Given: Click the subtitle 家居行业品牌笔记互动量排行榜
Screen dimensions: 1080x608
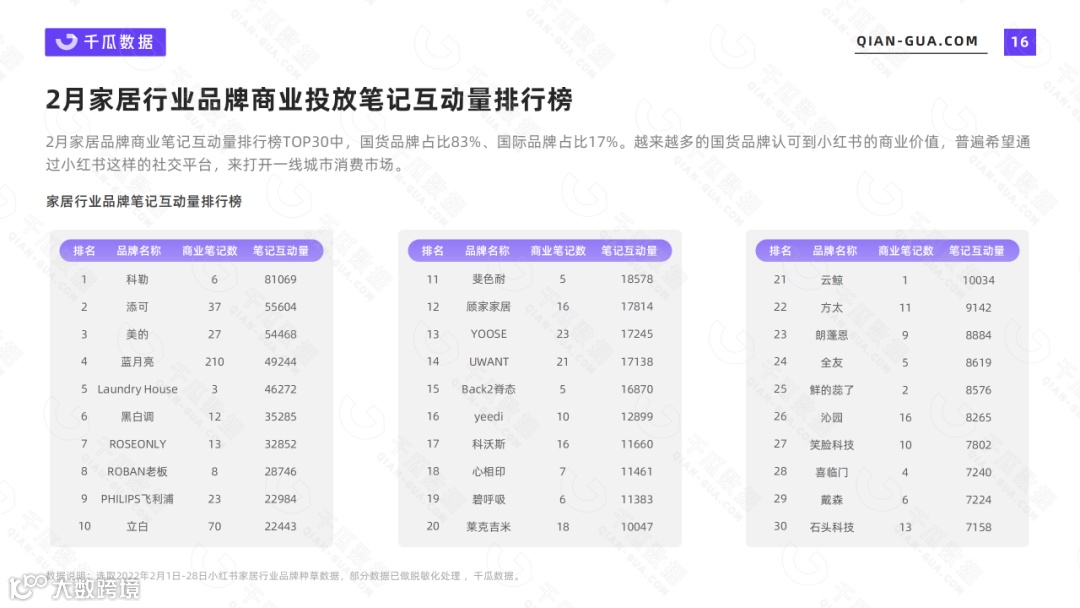Looking at the screenshot, I should click(x=144, y=201).
